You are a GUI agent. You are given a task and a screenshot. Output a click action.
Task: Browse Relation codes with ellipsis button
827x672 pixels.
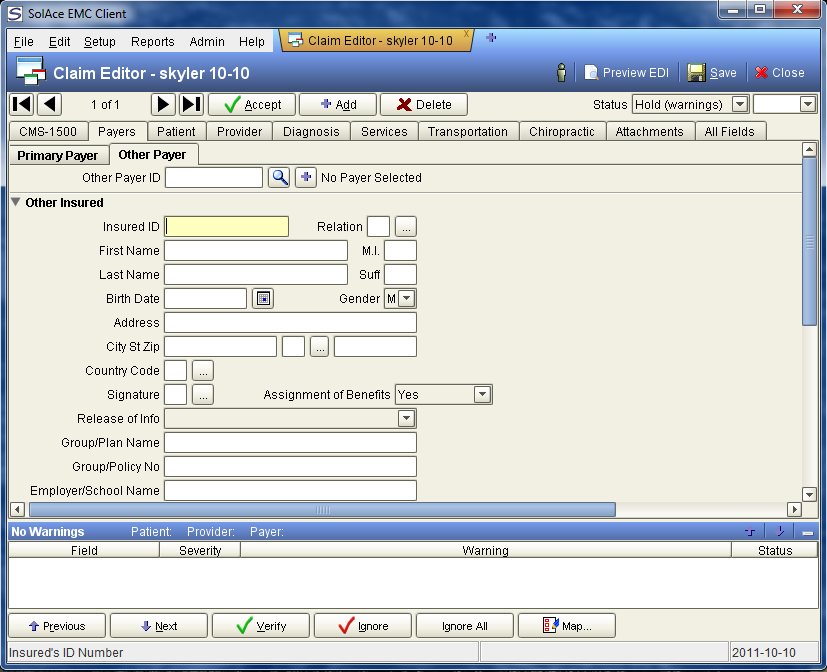pyautogui.click(x=406, y=227)
